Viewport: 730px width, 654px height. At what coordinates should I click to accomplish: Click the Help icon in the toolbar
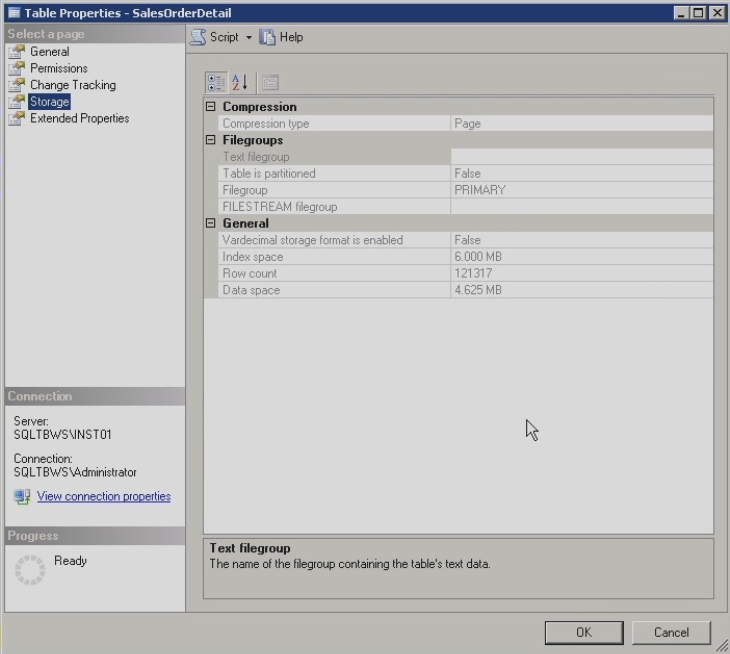point(267,37)
